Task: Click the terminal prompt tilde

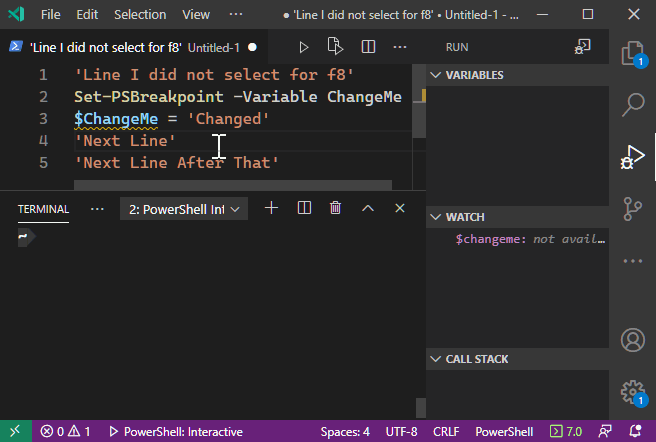Action: point(23,236)
